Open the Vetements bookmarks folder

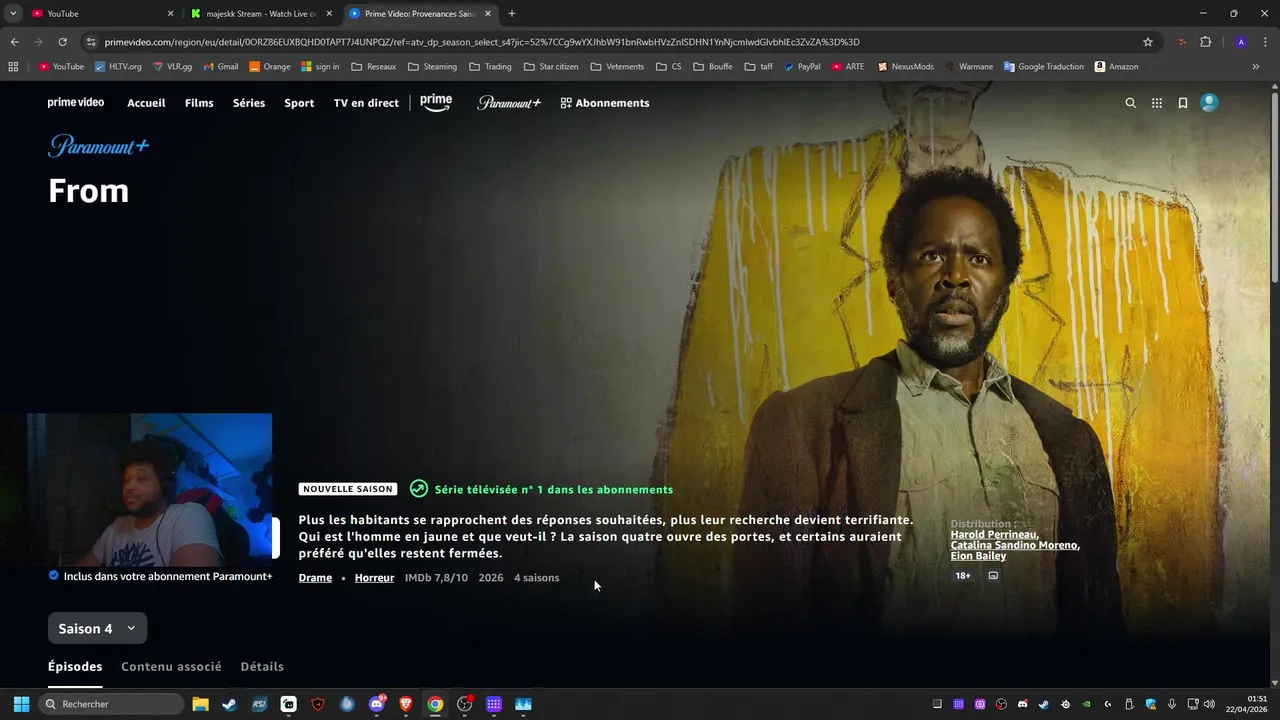click(x=617, y=67)
